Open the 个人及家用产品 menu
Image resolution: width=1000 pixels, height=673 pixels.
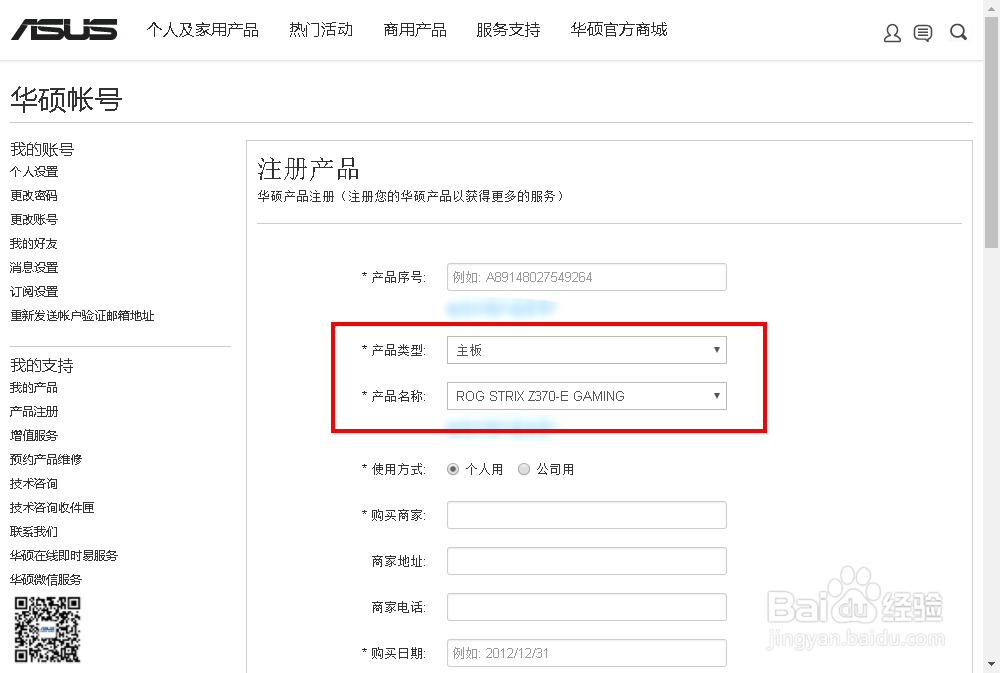(203, 30)
